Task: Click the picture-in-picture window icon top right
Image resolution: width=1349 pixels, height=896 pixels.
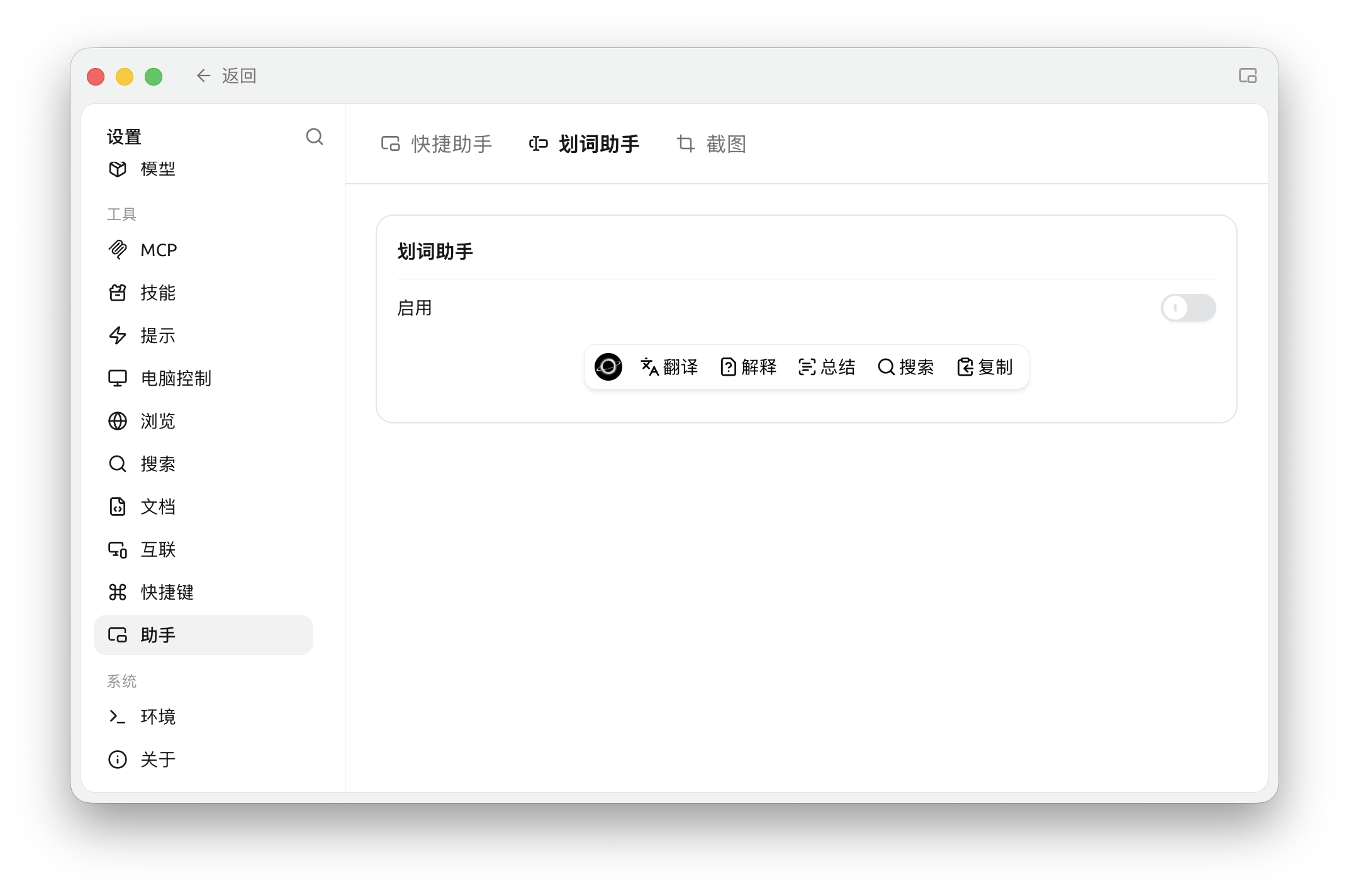Action: [1248, 76]
